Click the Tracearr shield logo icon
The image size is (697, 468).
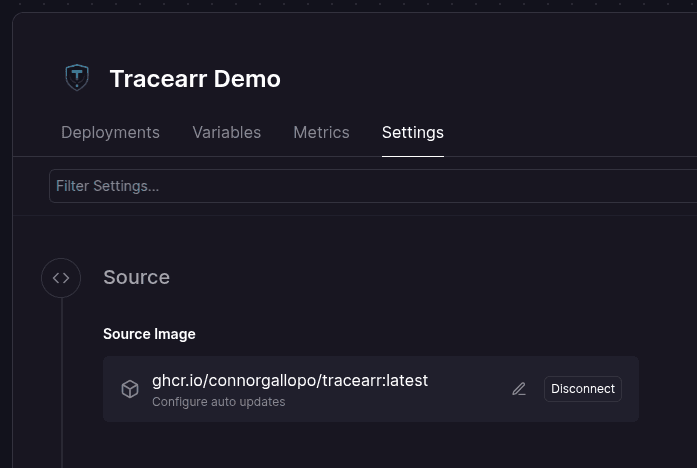77,78
